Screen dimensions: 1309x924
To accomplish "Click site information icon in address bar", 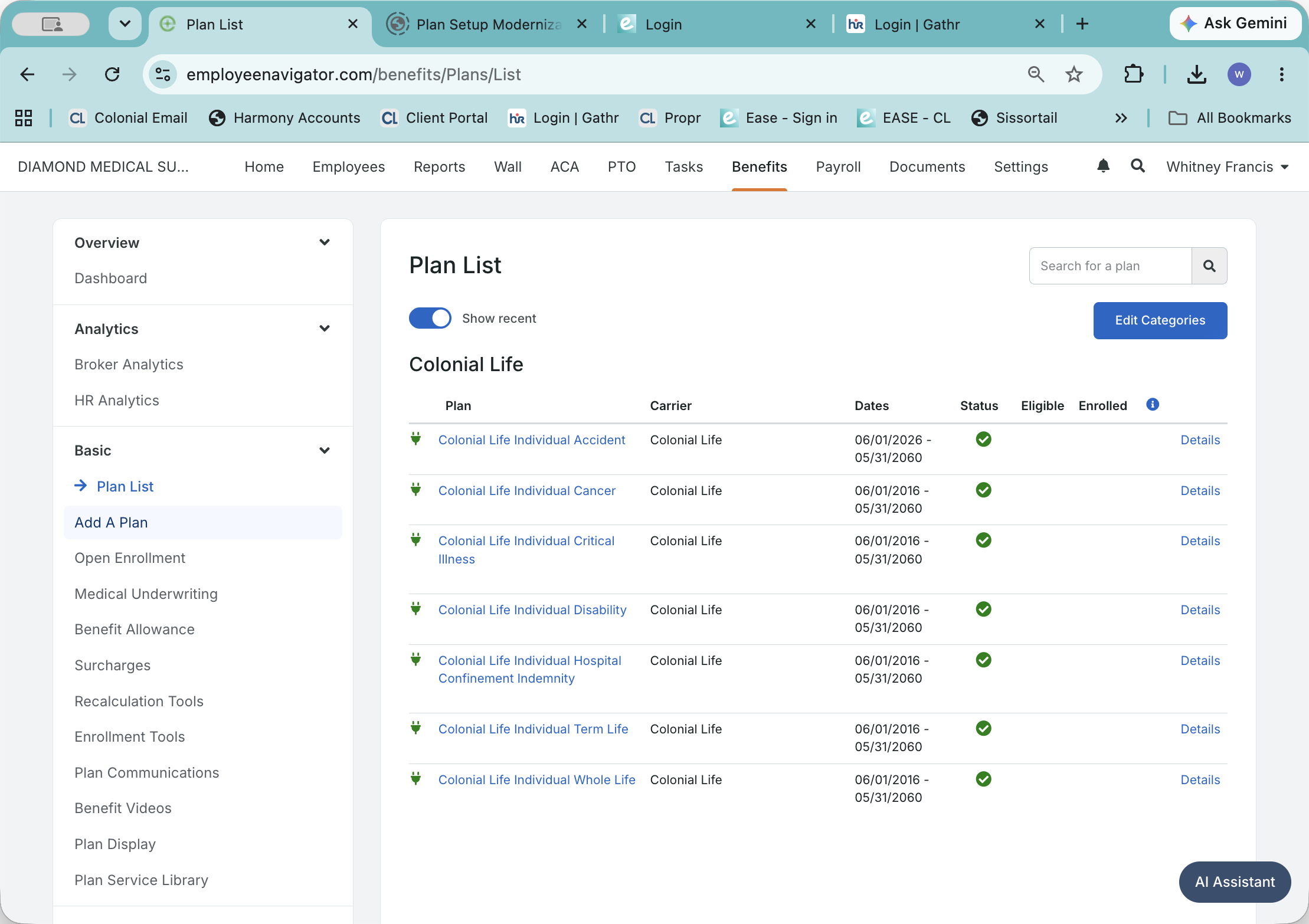I will 162,74.
